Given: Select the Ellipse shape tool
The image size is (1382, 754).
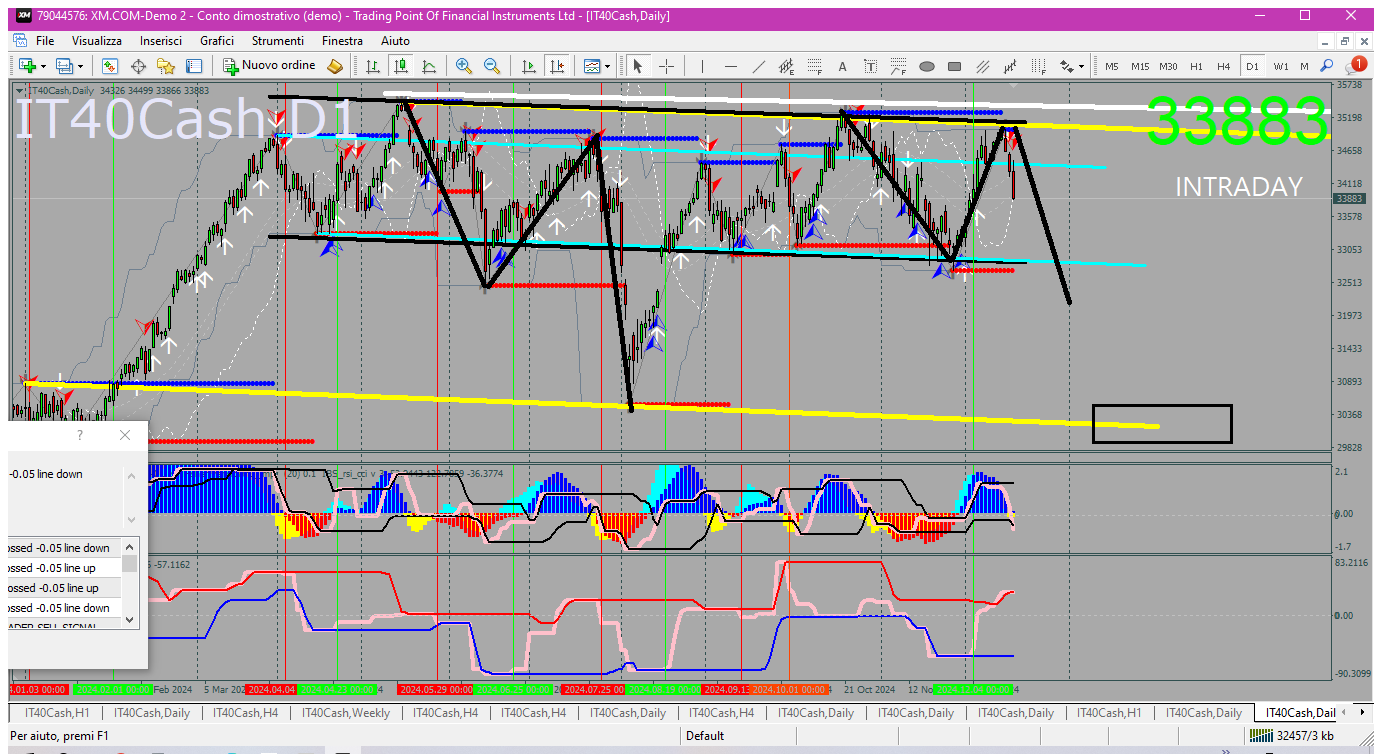Looking at the screenshot, I should (926, 66).
